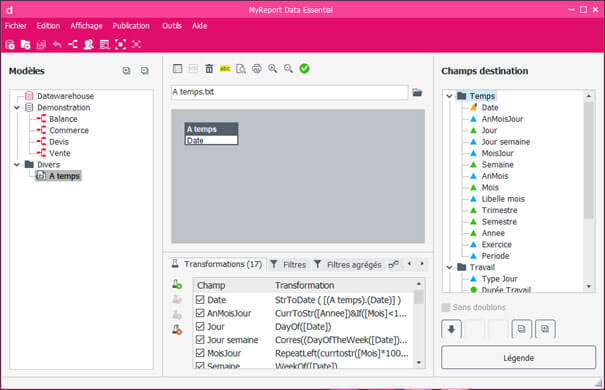The image size is (605, 390).
Task: Click the green validate checkmark icon
Action: tap(304, 69)
